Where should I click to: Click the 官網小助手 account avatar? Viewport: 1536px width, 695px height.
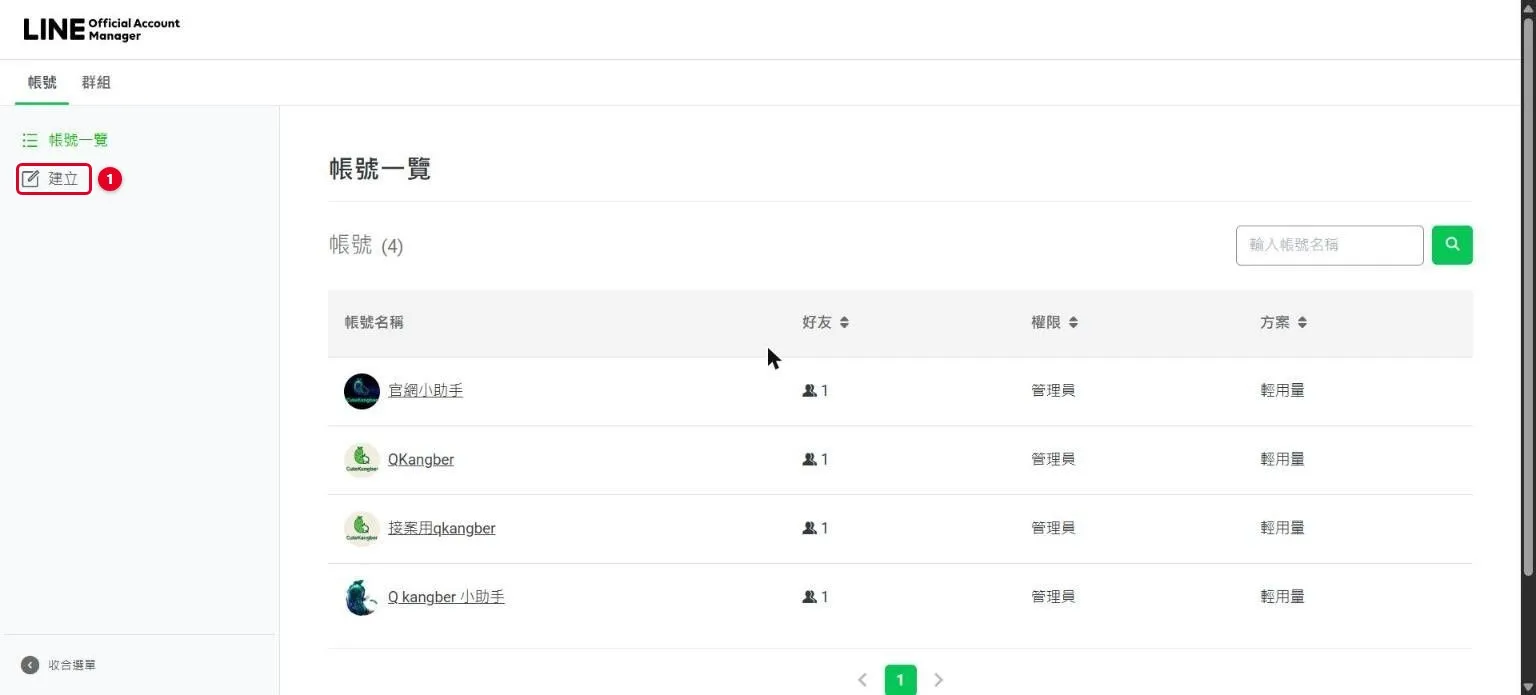[362, 391]
